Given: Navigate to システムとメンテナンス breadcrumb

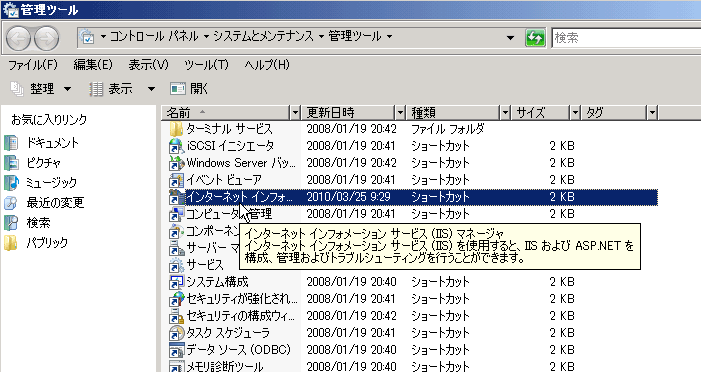Looking at the screenshot, I should [x=263, y=37].
